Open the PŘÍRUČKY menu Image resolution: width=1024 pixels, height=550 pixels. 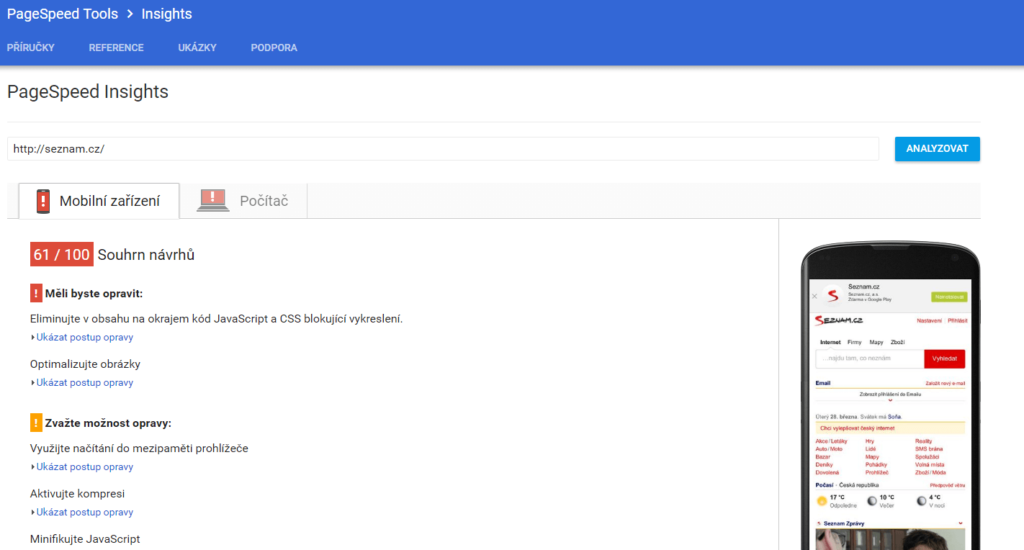(31, 48)
